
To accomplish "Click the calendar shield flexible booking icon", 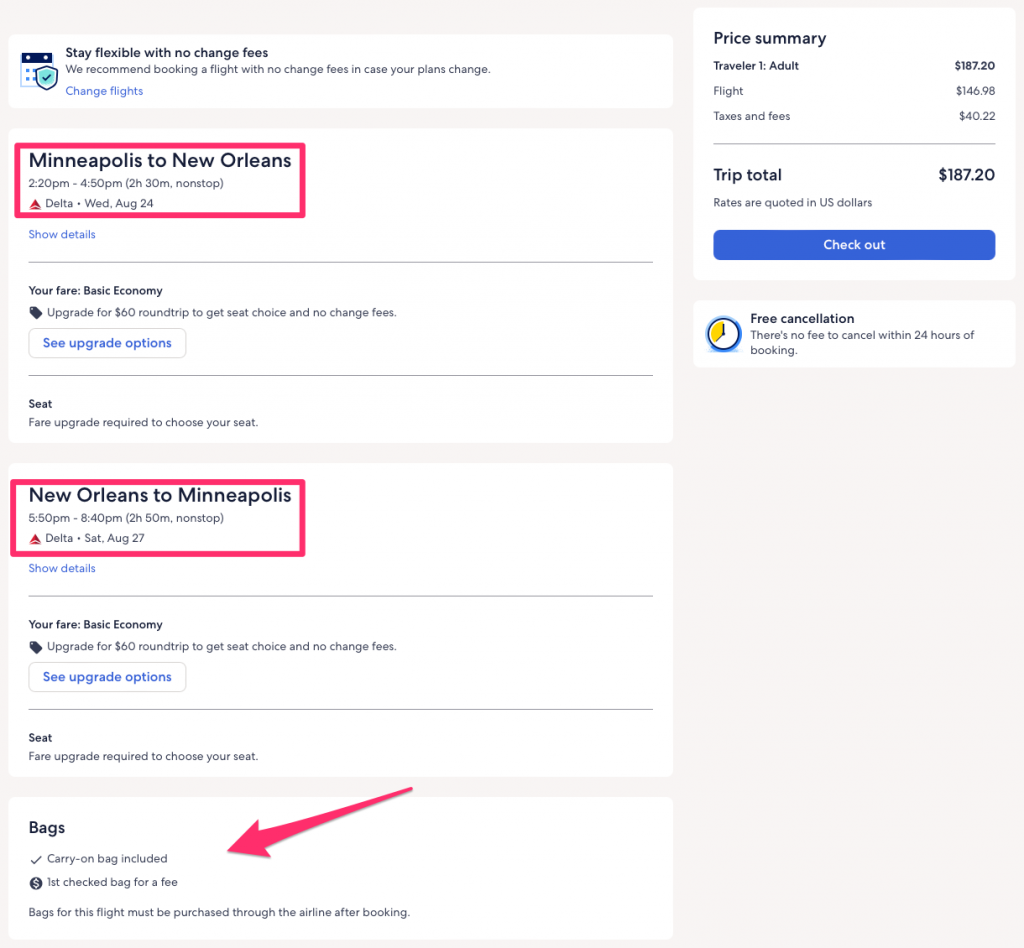I will tap(39, 70).
